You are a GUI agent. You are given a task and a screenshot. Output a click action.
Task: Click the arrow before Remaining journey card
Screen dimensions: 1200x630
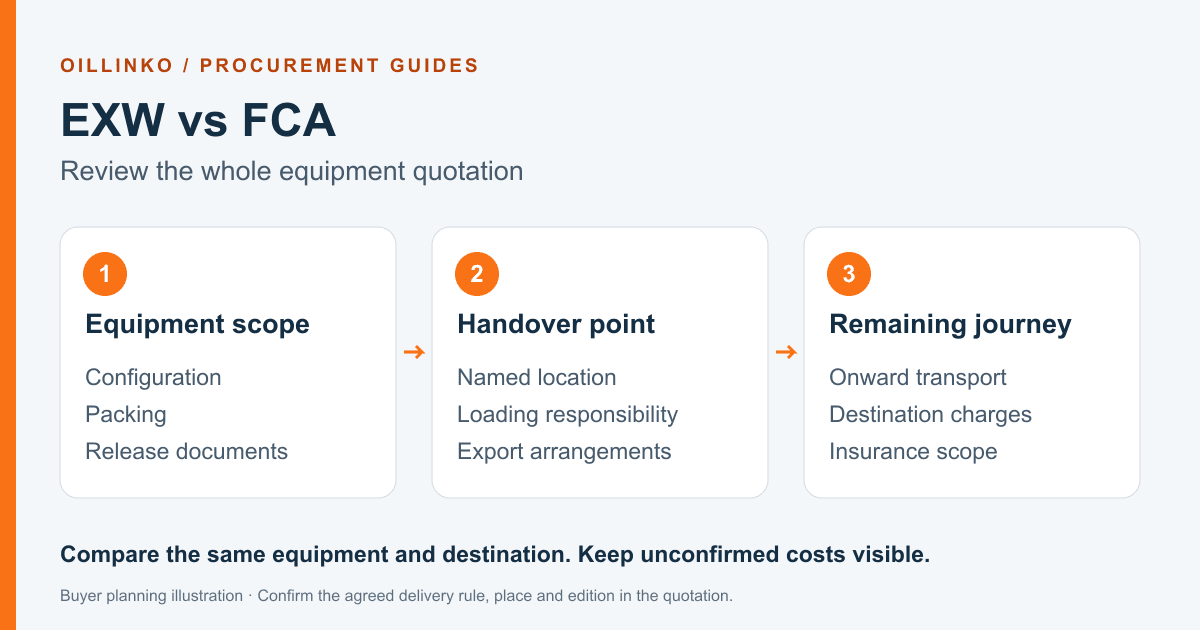click(786, 352)
